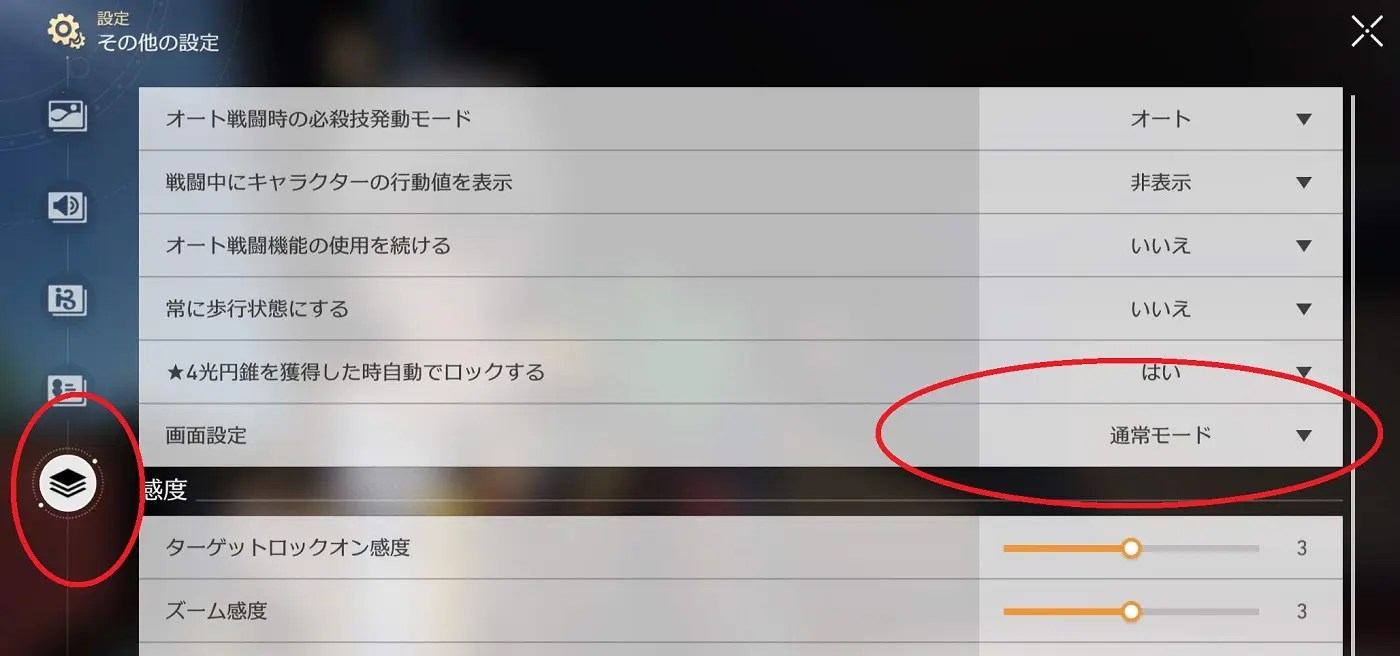Click the settings gear icon at top
Viewport: 1400px width, 656px height.
[x=66, y=31]
